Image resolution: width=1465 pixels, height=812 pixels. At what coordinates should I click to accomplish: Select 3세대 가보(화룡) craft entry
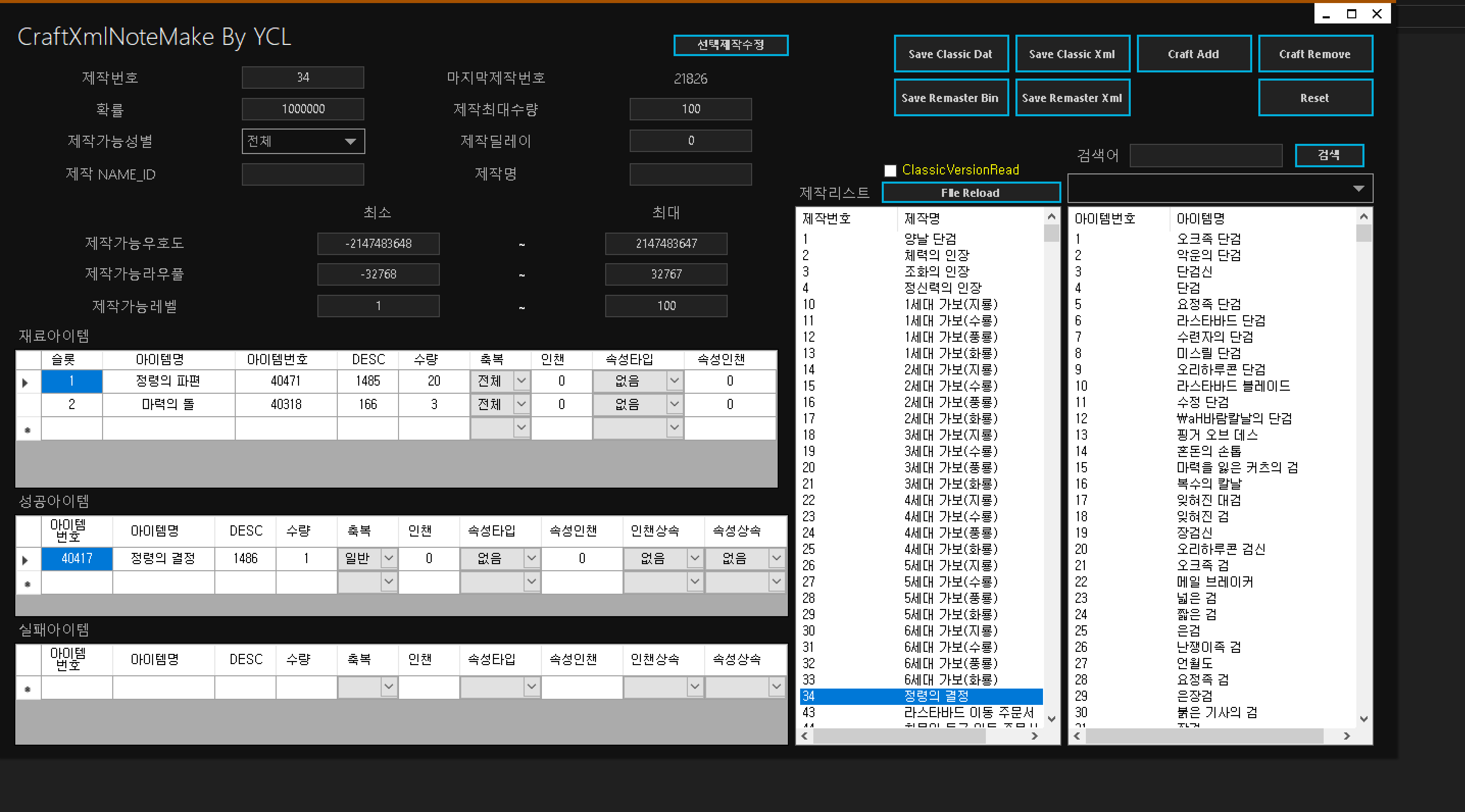tap(922, 484)
